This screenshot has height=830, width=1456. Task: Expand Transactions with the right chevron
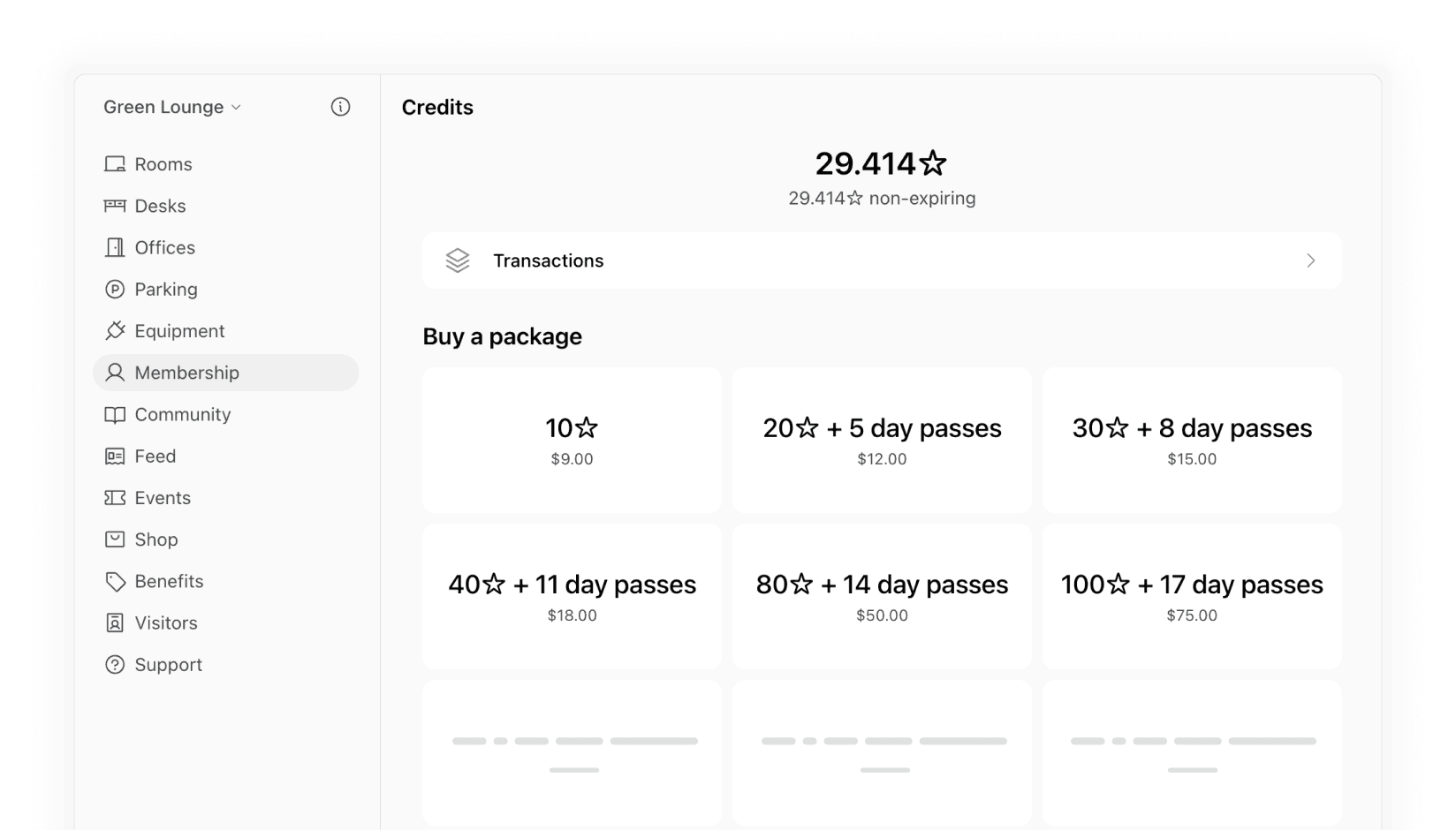coord(1311,260)
